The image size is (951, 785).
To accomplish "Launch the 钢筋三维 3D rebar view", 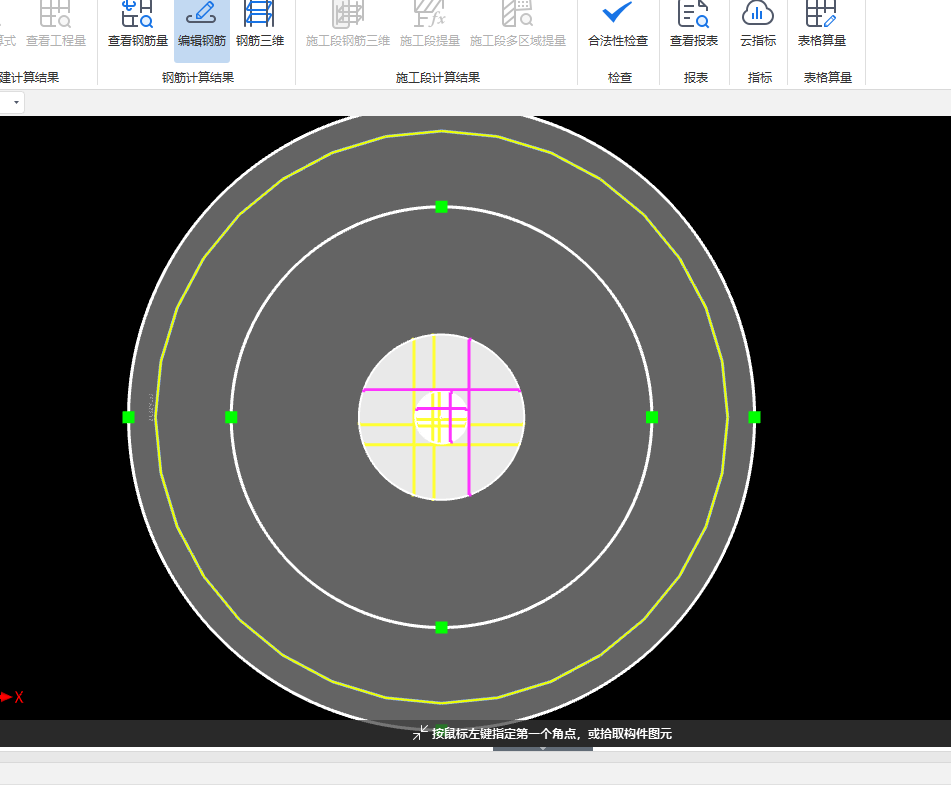I will (x=260, y=25).
